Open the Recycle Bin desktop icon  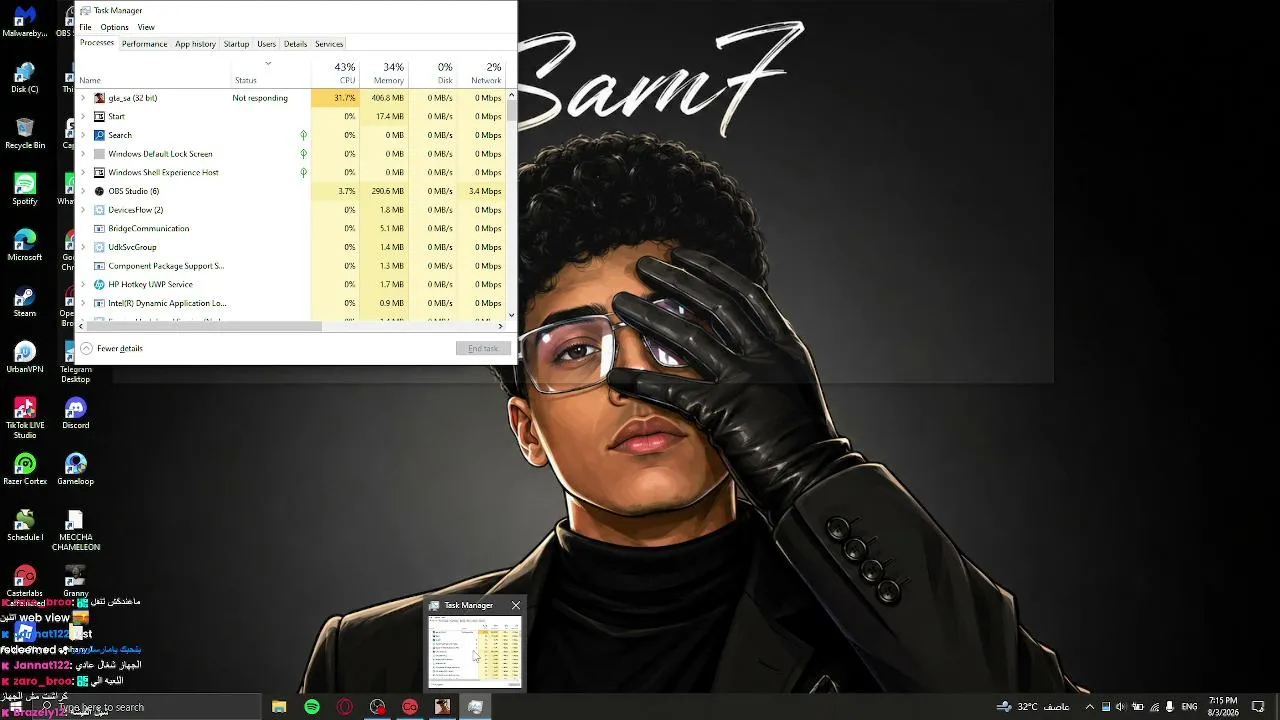24,133
